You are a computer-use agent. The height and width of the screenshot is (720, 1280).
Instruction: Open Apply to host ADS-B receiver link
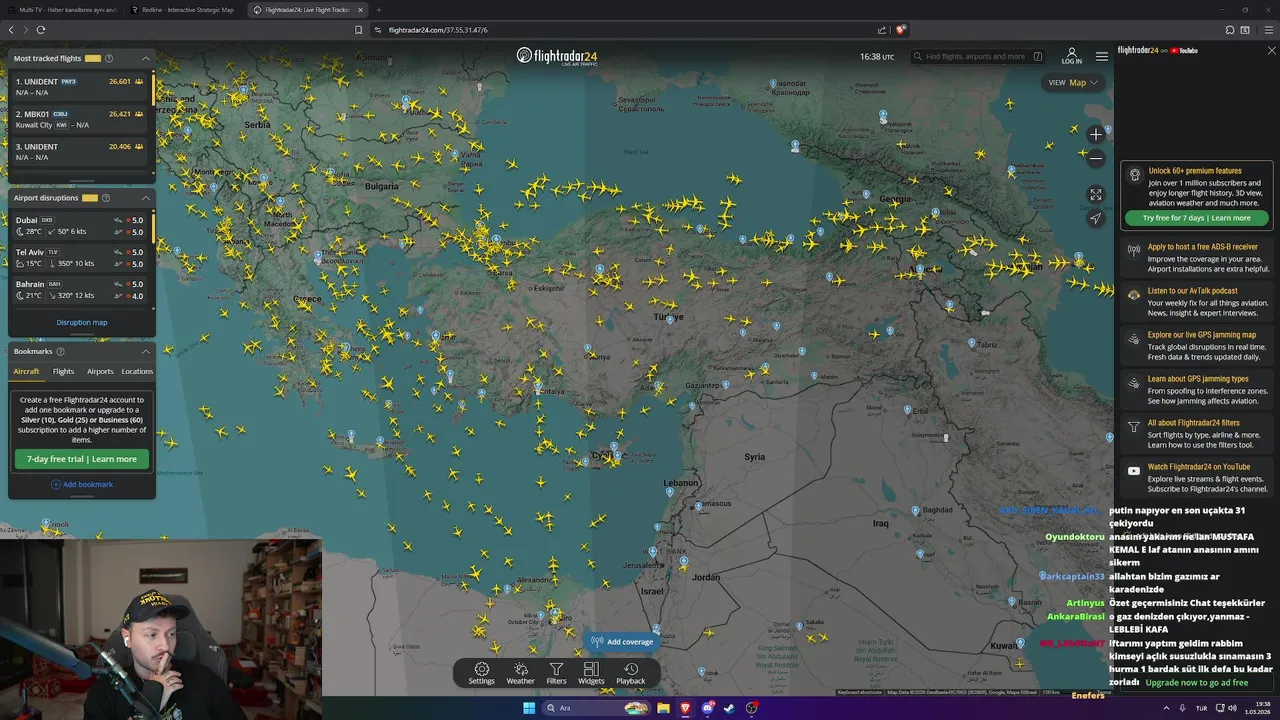pyautogui.click(x=1197, y=257)
